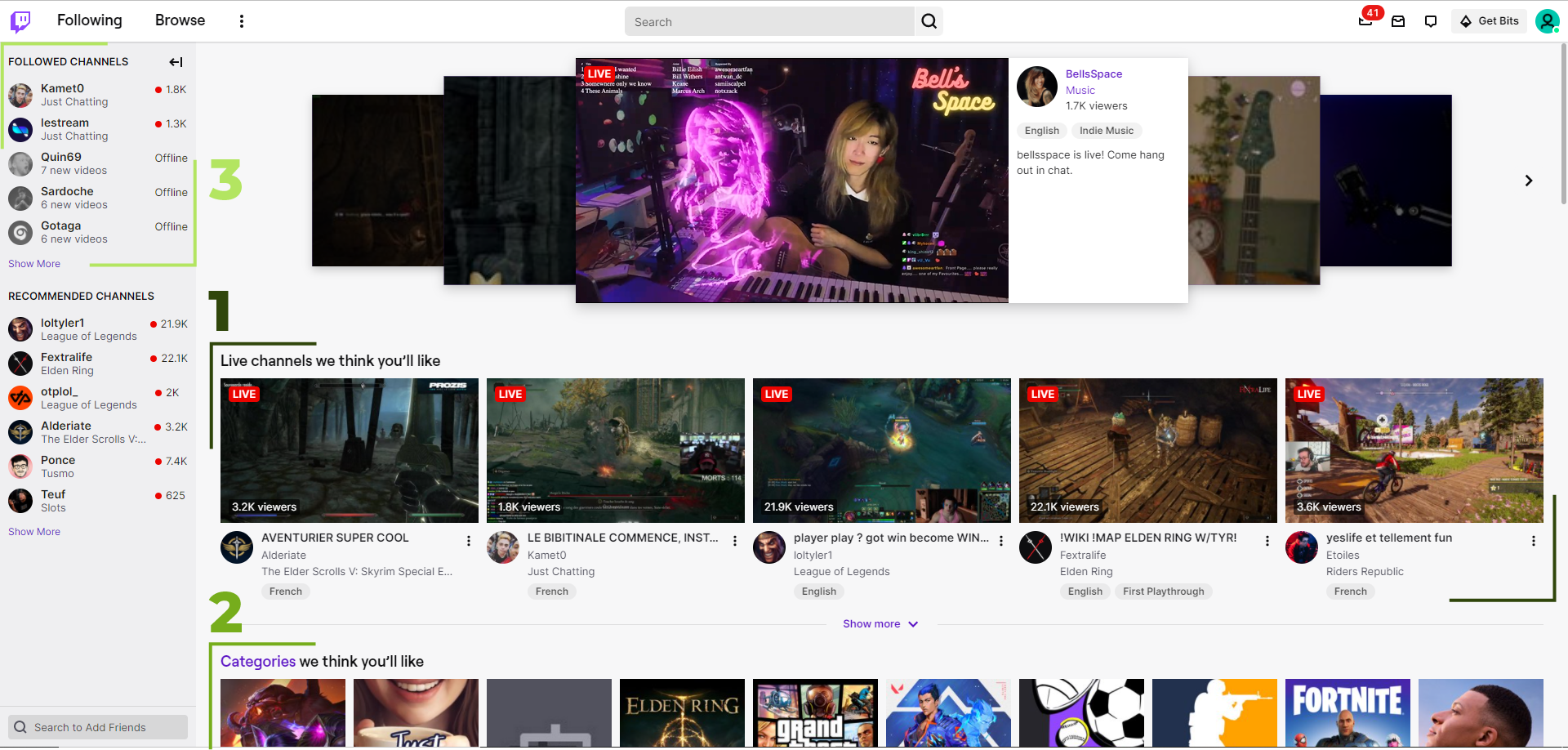Click the search magnifier button
1568x750 pixels.
929,21
